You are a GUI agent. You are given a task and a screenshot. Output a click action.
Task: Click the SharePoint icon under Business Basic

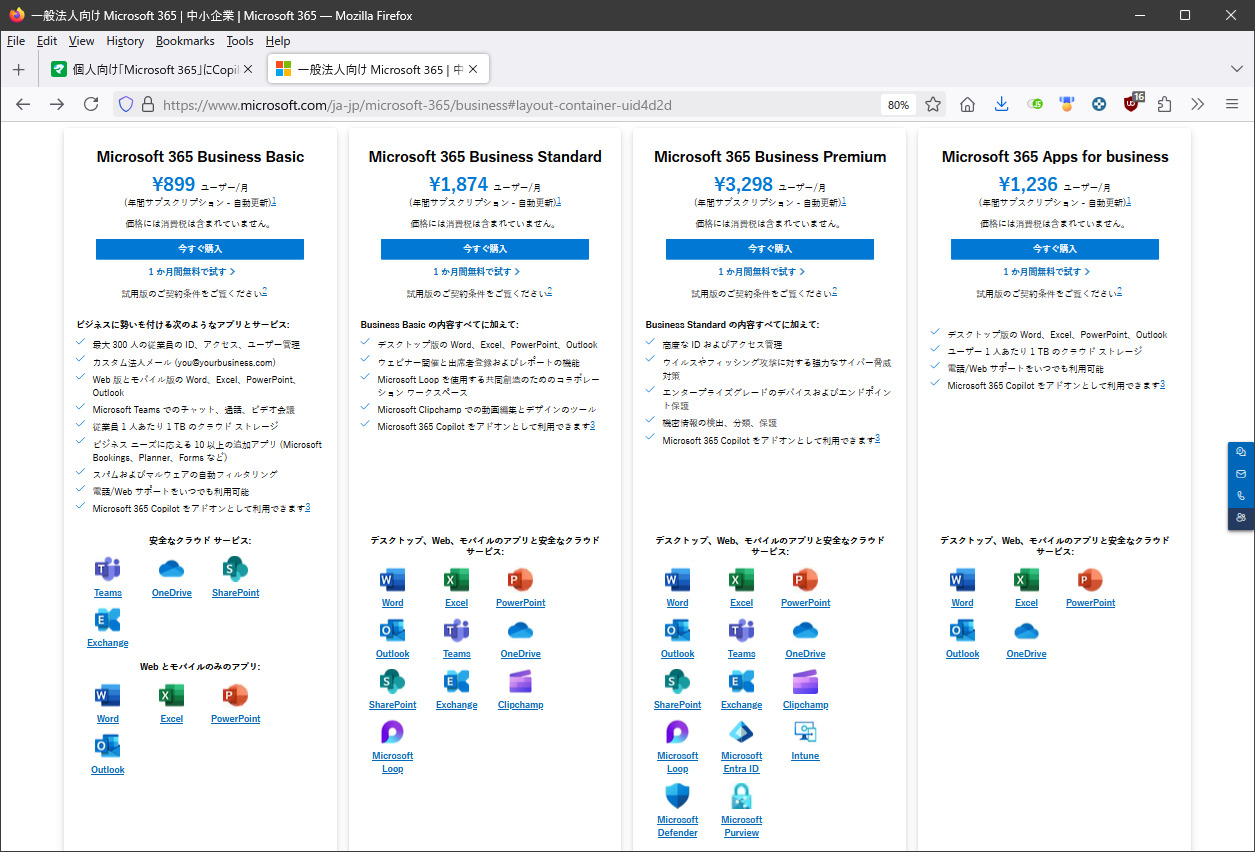click(235, 570)
